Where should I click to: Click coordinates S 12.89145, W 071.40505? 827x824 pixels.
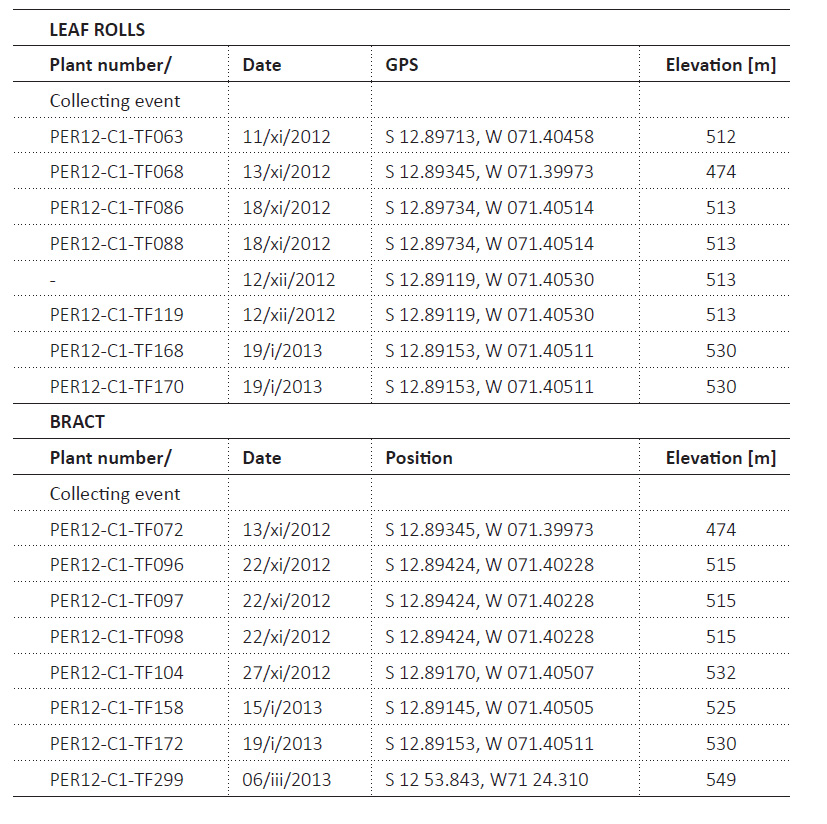(x=489, y=708)
